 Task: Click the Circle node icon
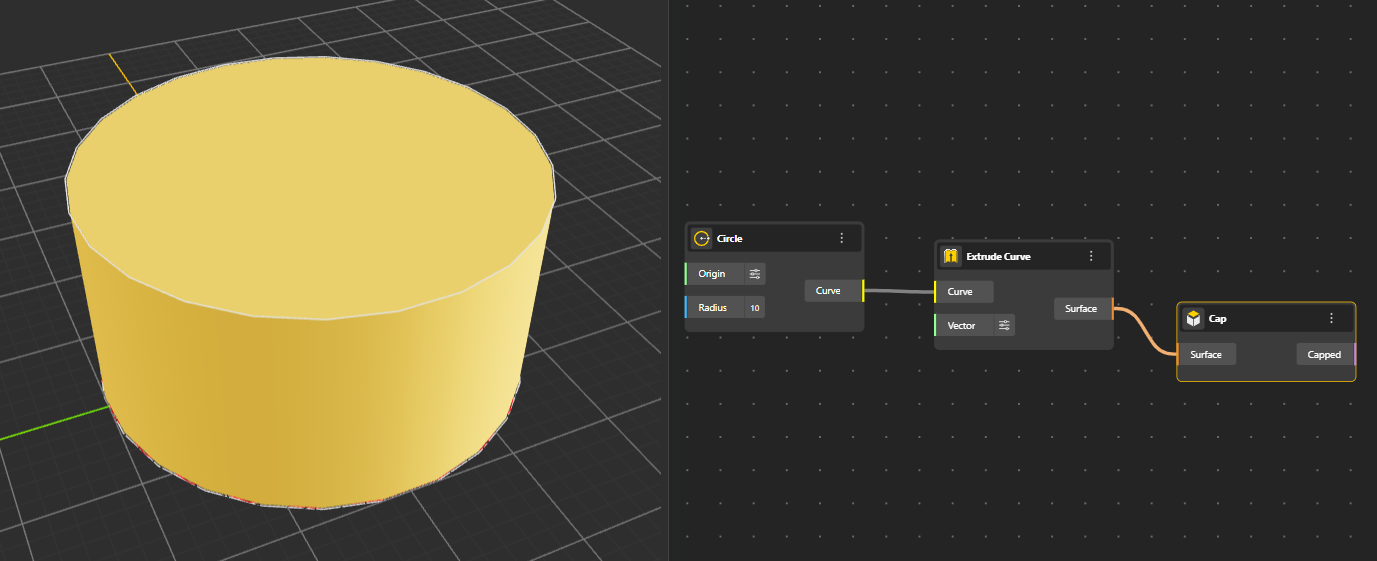[701, 238]
